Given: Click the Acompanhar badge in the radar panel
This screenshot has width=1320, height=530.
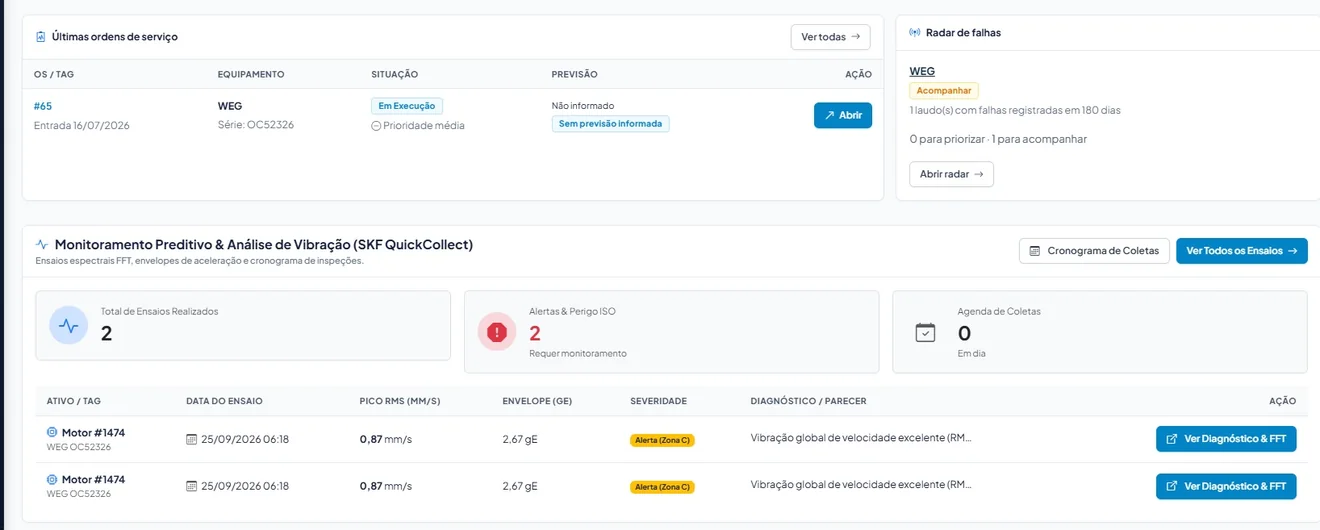Looking at the screenshot, I should 944,90.
